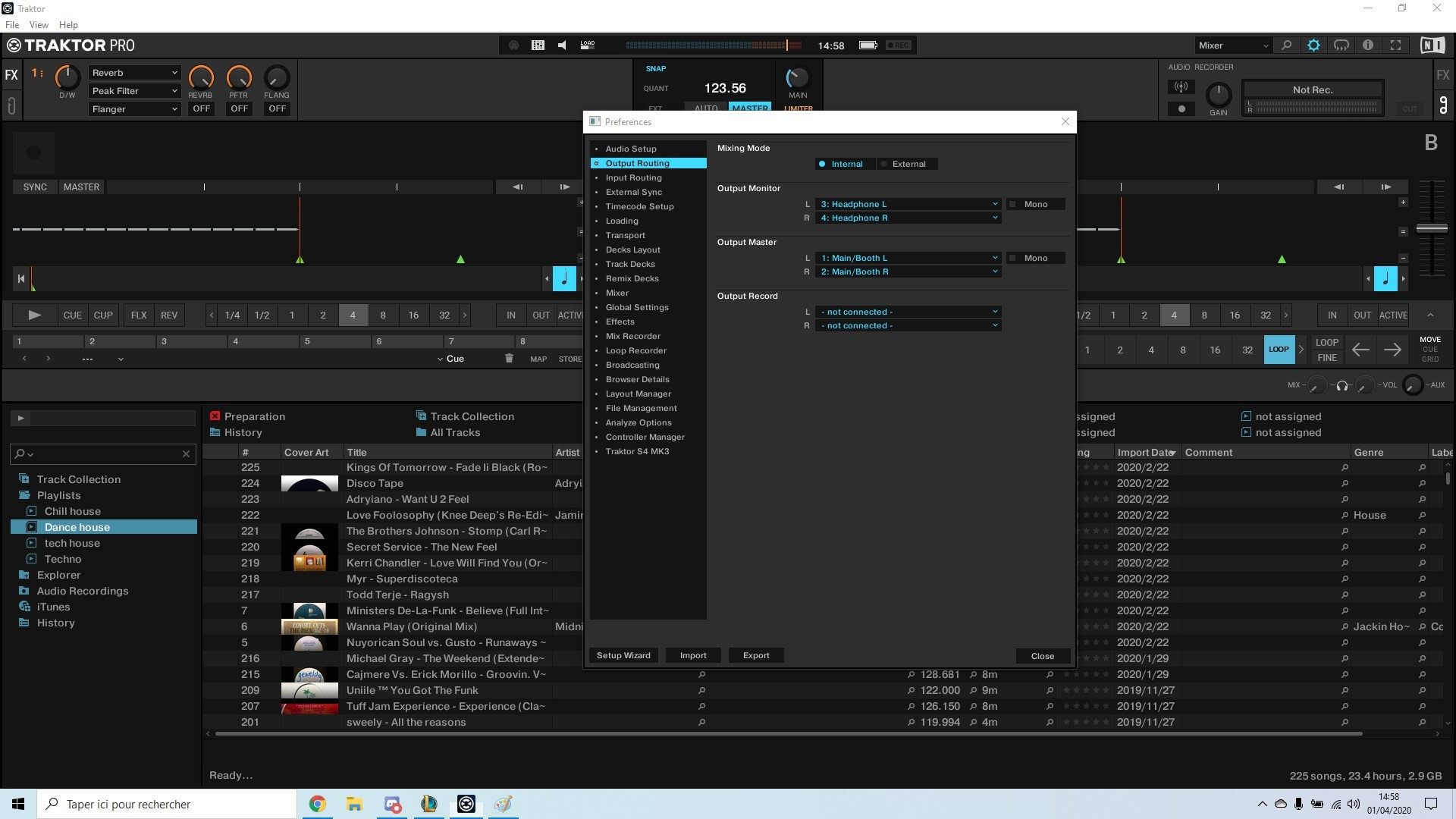1456x819 pixels.
Task: Click the magnifier search icon in header
Action: [1286, 45]
